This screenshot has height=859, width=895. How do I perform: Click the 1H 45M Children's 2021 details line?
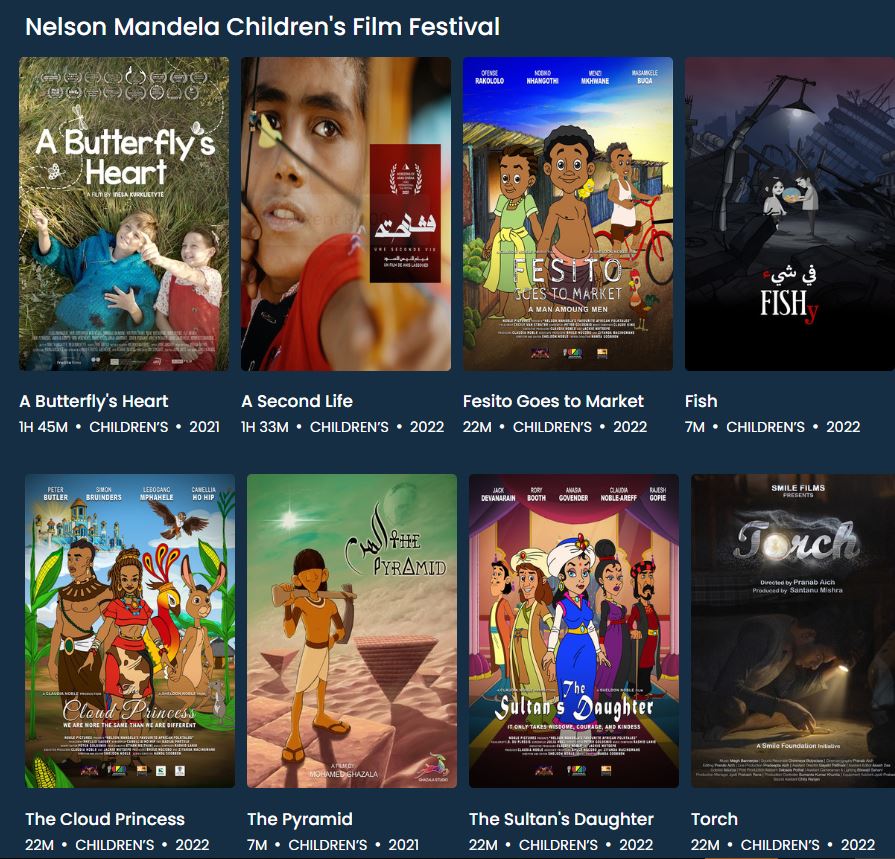119,427
